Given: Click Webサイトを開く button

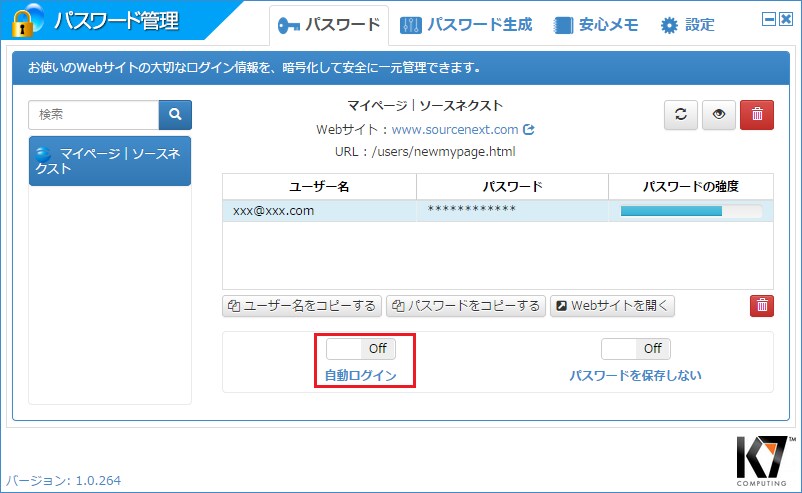Looking at the screenshot, I should tap(612, 306).
